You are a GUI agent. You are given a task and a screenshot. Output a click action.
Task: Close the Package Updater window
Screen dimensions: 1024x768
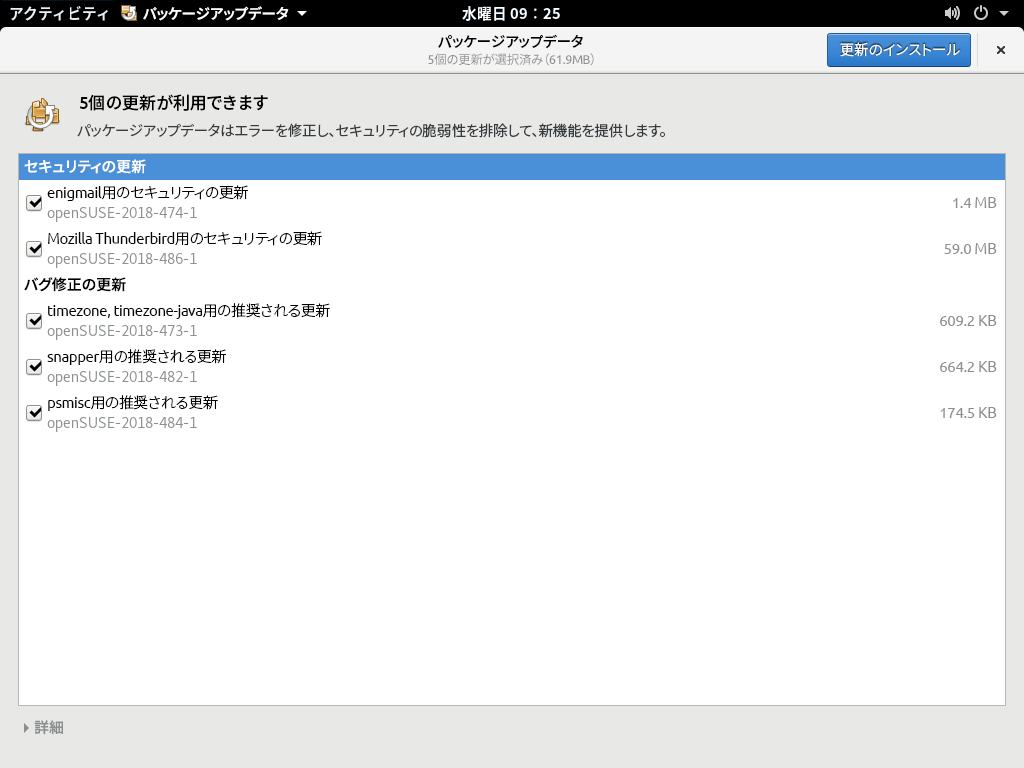point(1000,50)
